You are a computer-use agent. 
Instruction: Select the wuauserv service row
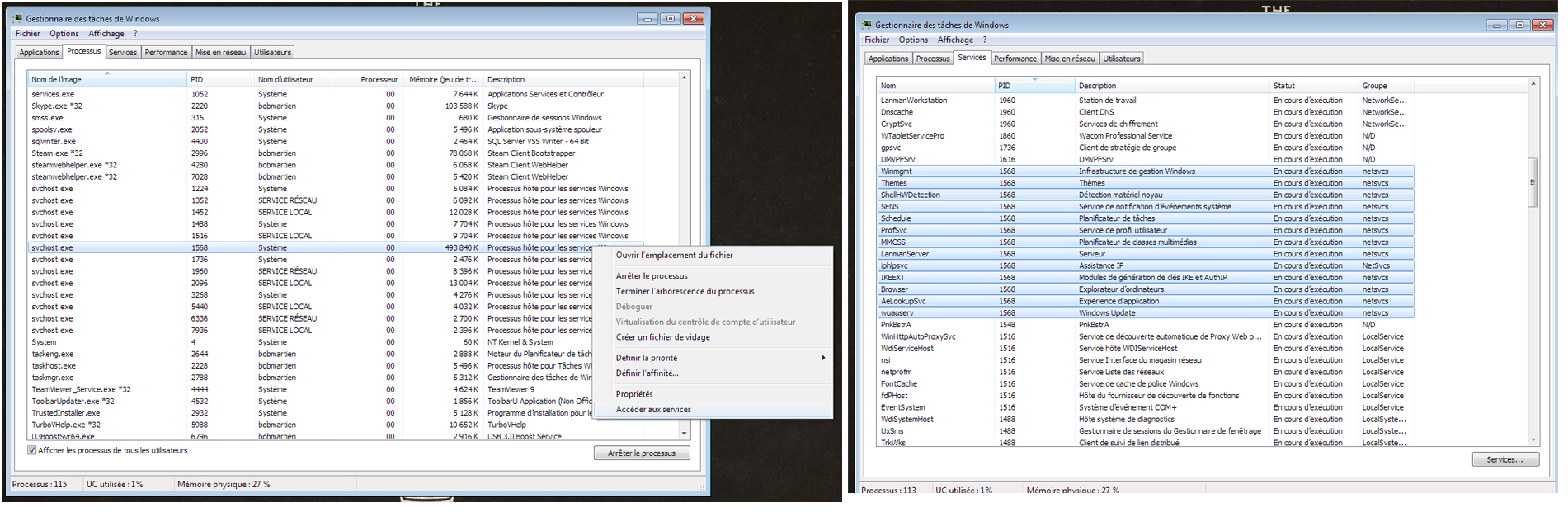tap(1145, 313)
